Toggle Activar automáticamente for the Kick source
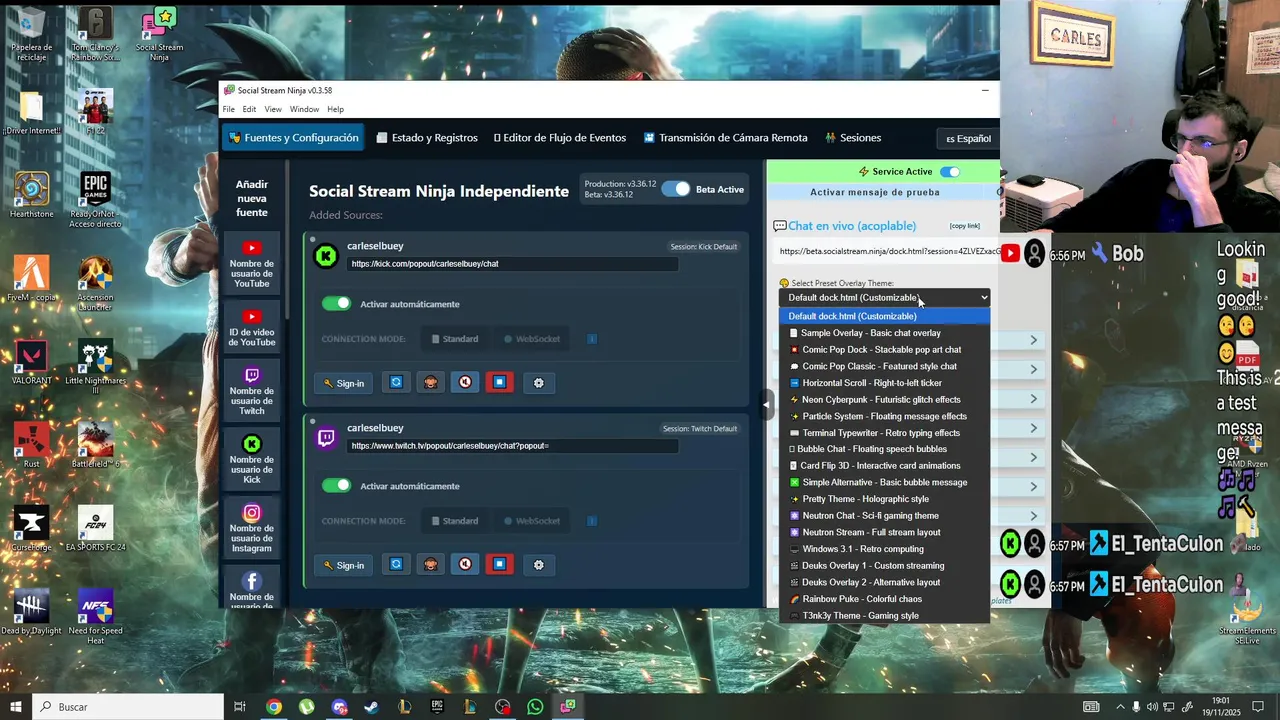This screenshot has width=1280, height=720. coord(336,303)
